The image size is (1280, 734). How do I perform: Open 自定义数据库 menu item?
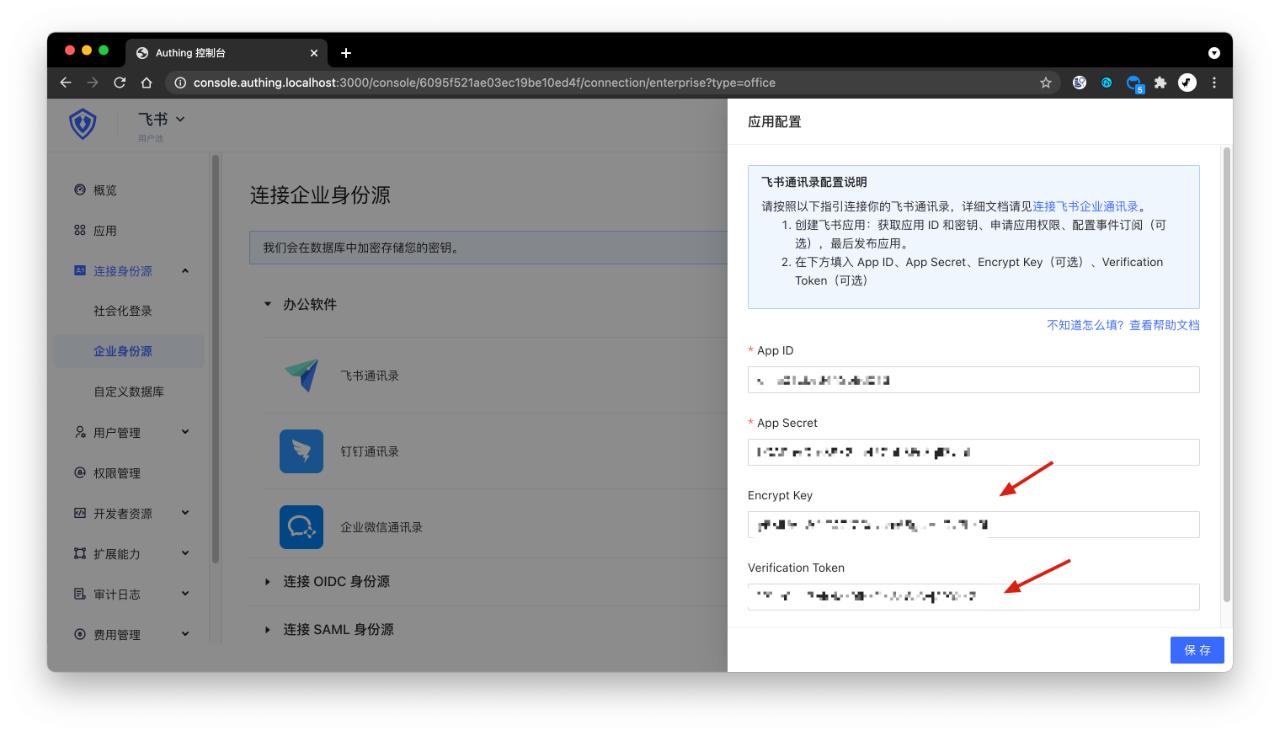click(129, 392)
